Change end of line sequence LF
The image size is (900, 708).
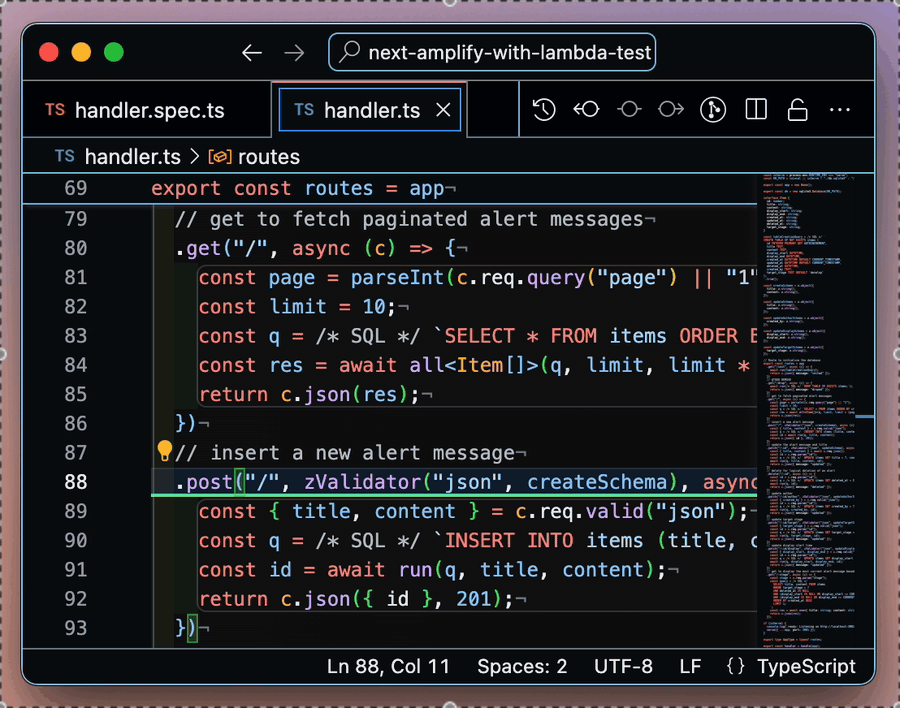690,667
